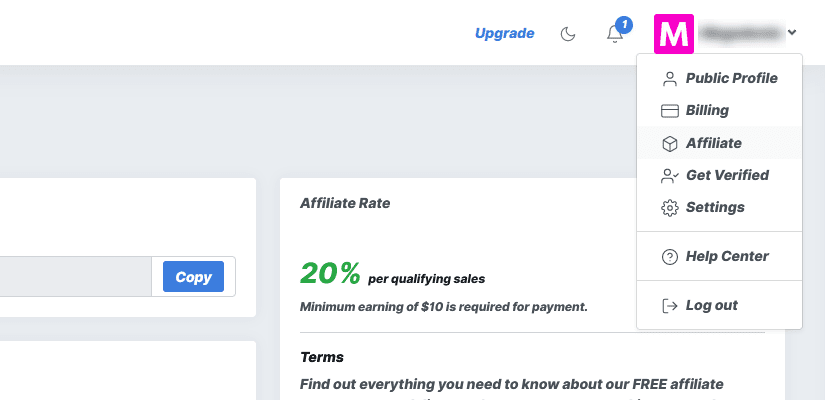
Task: Open notifications via the bell icon
Action: click(x=615, y=34)
